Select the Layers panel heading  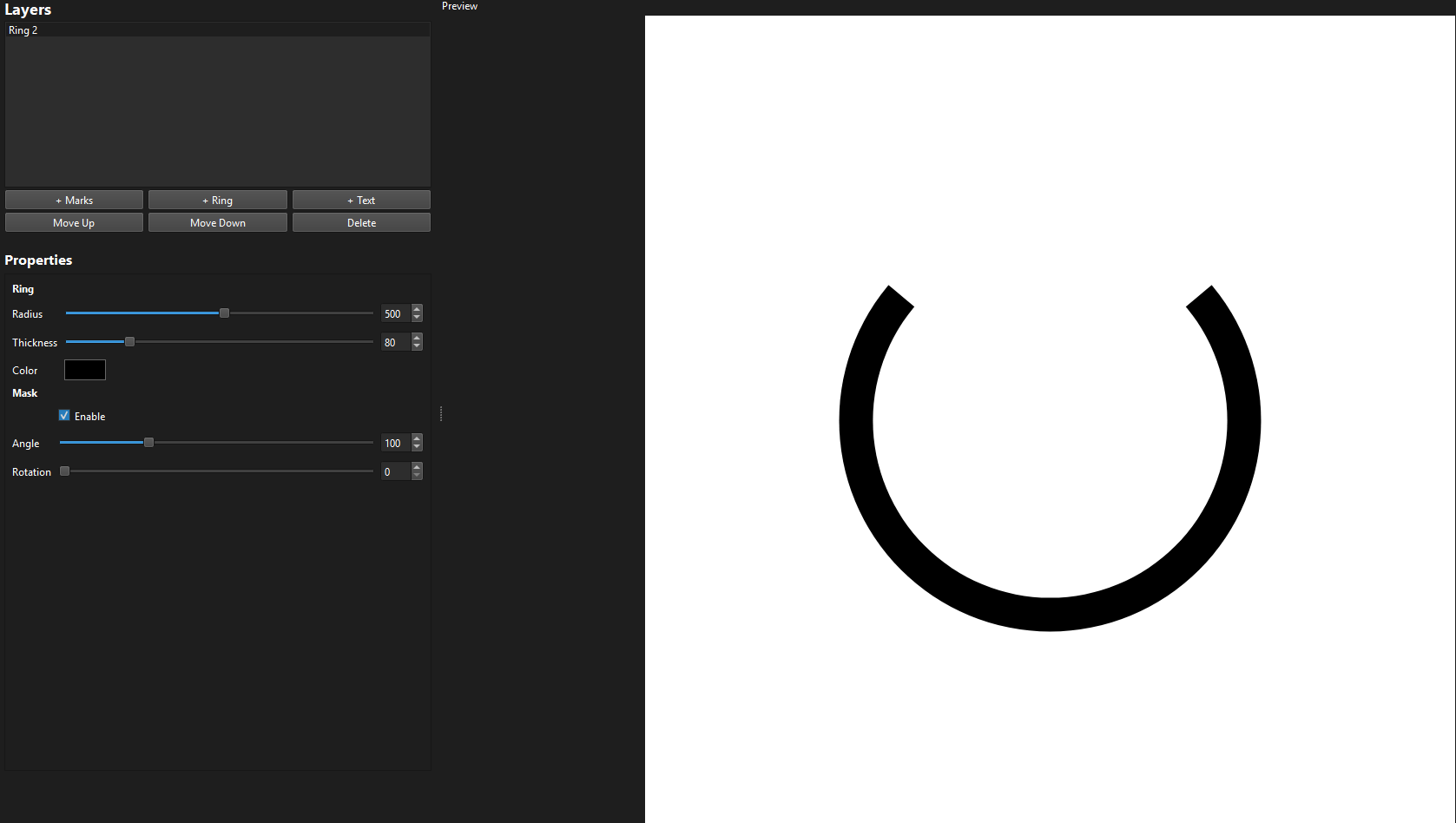pyautogui.click(x=28, y=10)
